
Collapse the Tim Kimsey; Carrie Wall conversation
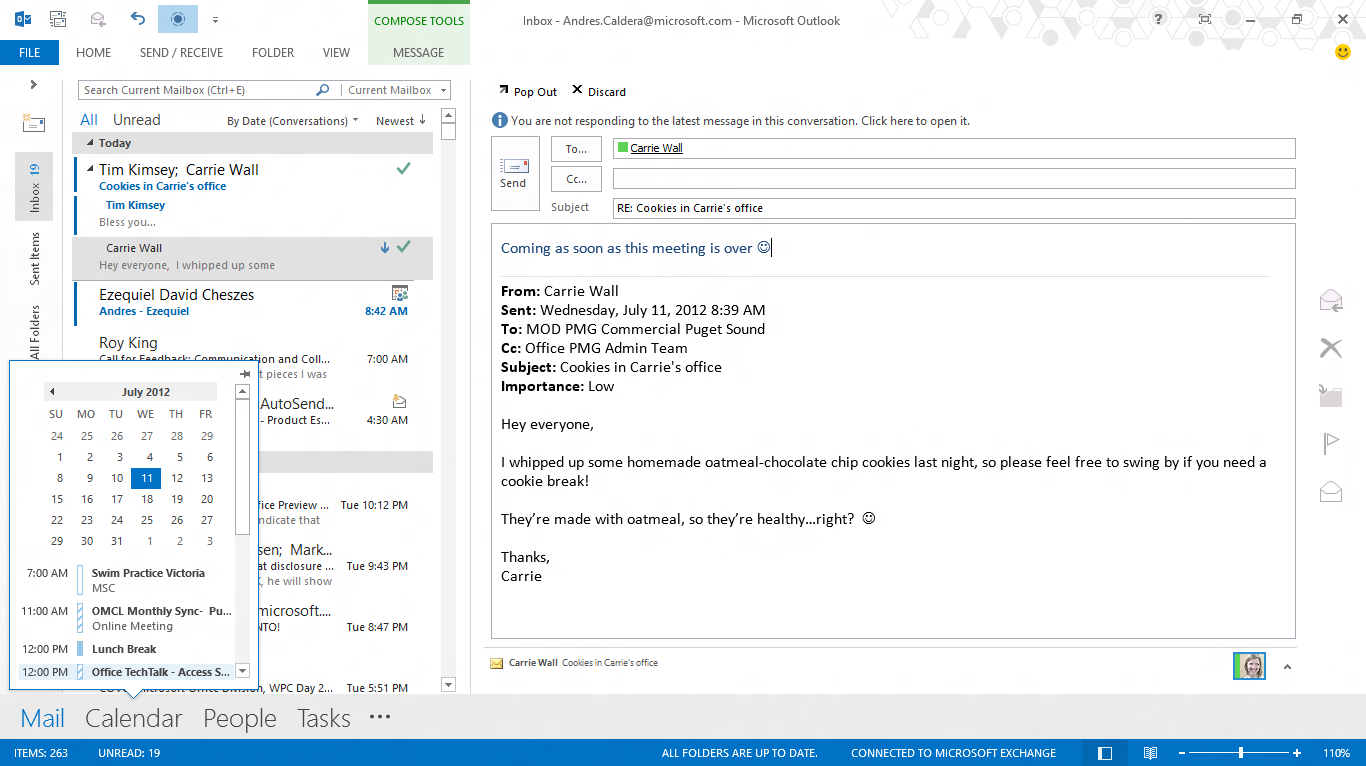pos(90,169)
